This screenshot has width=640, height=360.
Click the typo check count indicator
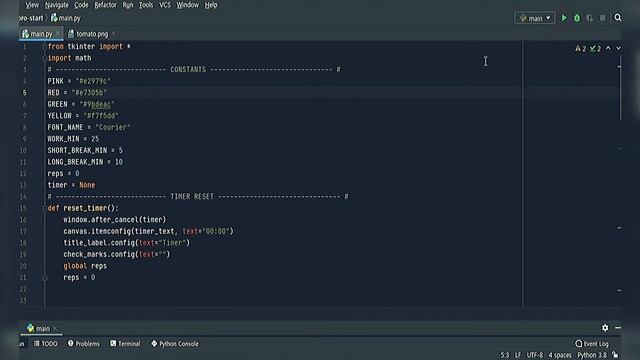(595, 49)
